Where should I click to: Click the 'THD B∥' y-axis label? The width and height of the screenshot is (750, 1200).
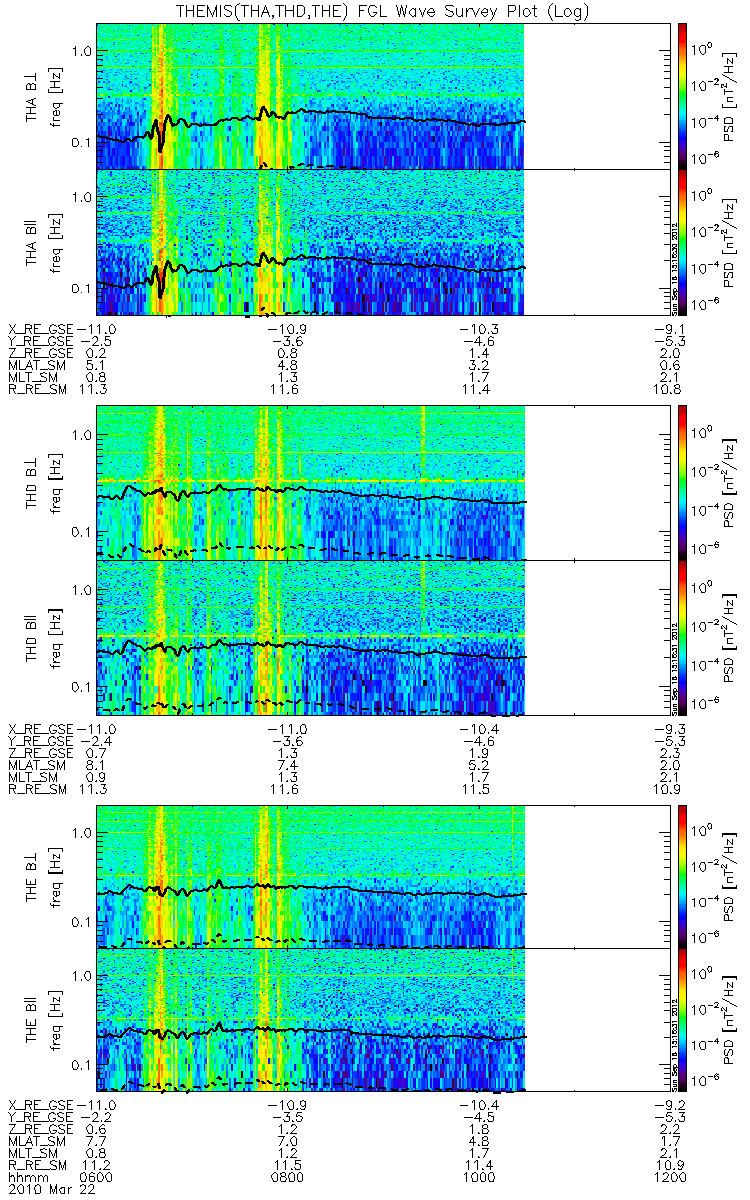pyautogui.click(x=33, y=637)
